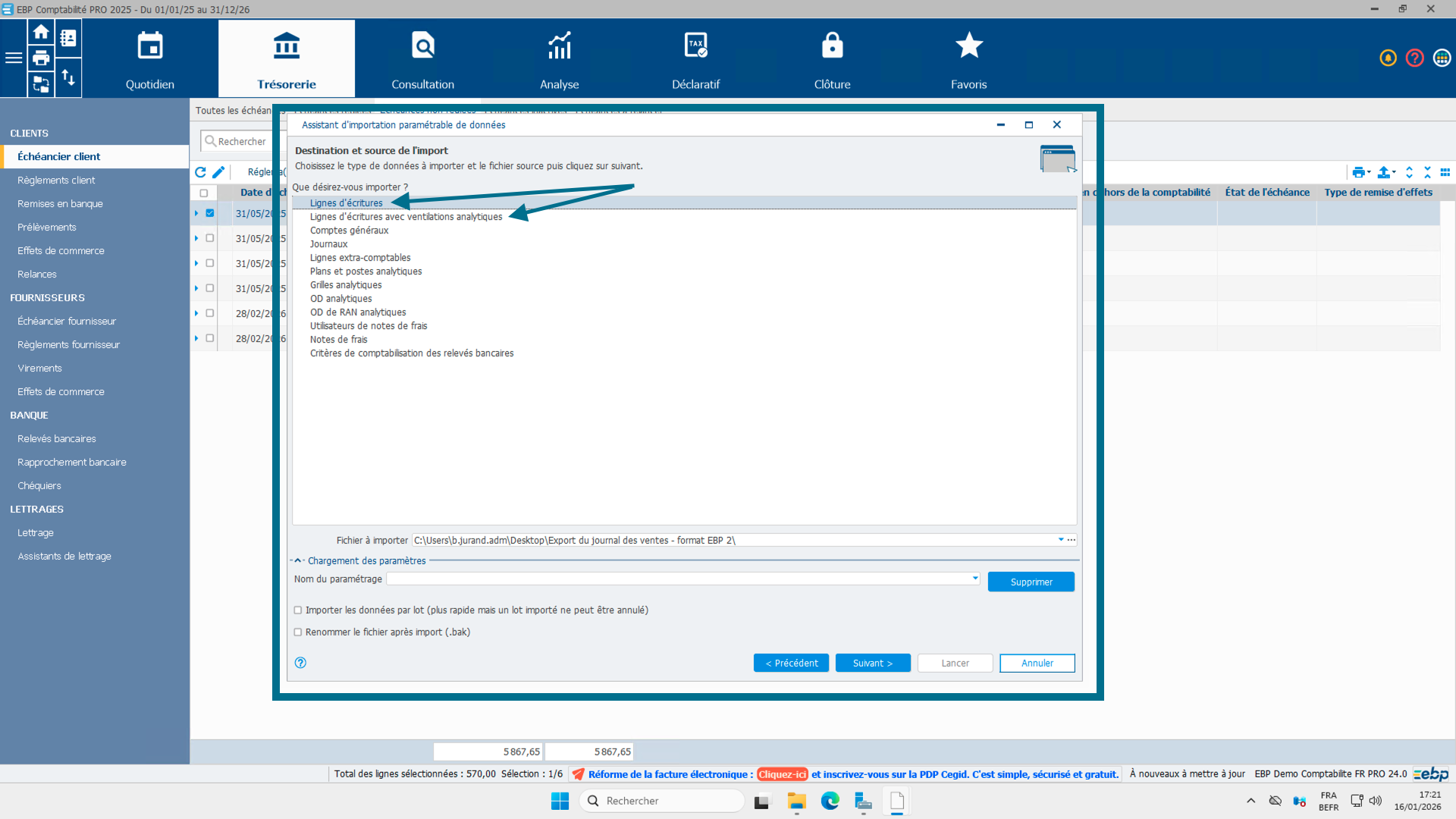Open the Analyse chart icon

pos(559,45)
